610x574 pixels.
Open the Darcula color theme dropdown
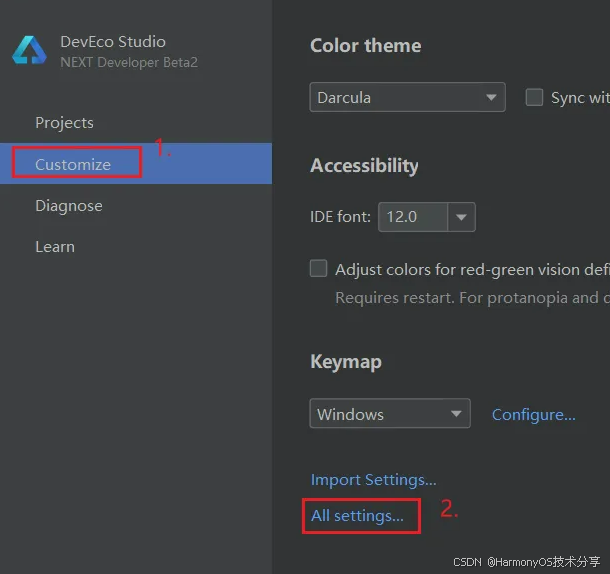pos(407,97)
